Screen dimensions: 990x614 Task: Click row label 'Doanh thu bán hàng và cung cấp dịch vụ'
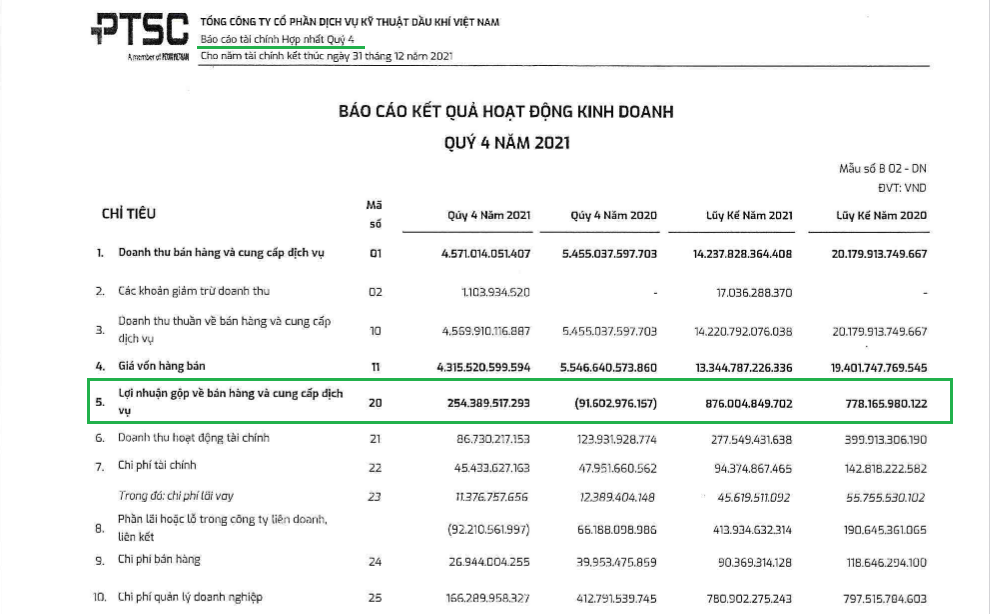click(221, 253)
